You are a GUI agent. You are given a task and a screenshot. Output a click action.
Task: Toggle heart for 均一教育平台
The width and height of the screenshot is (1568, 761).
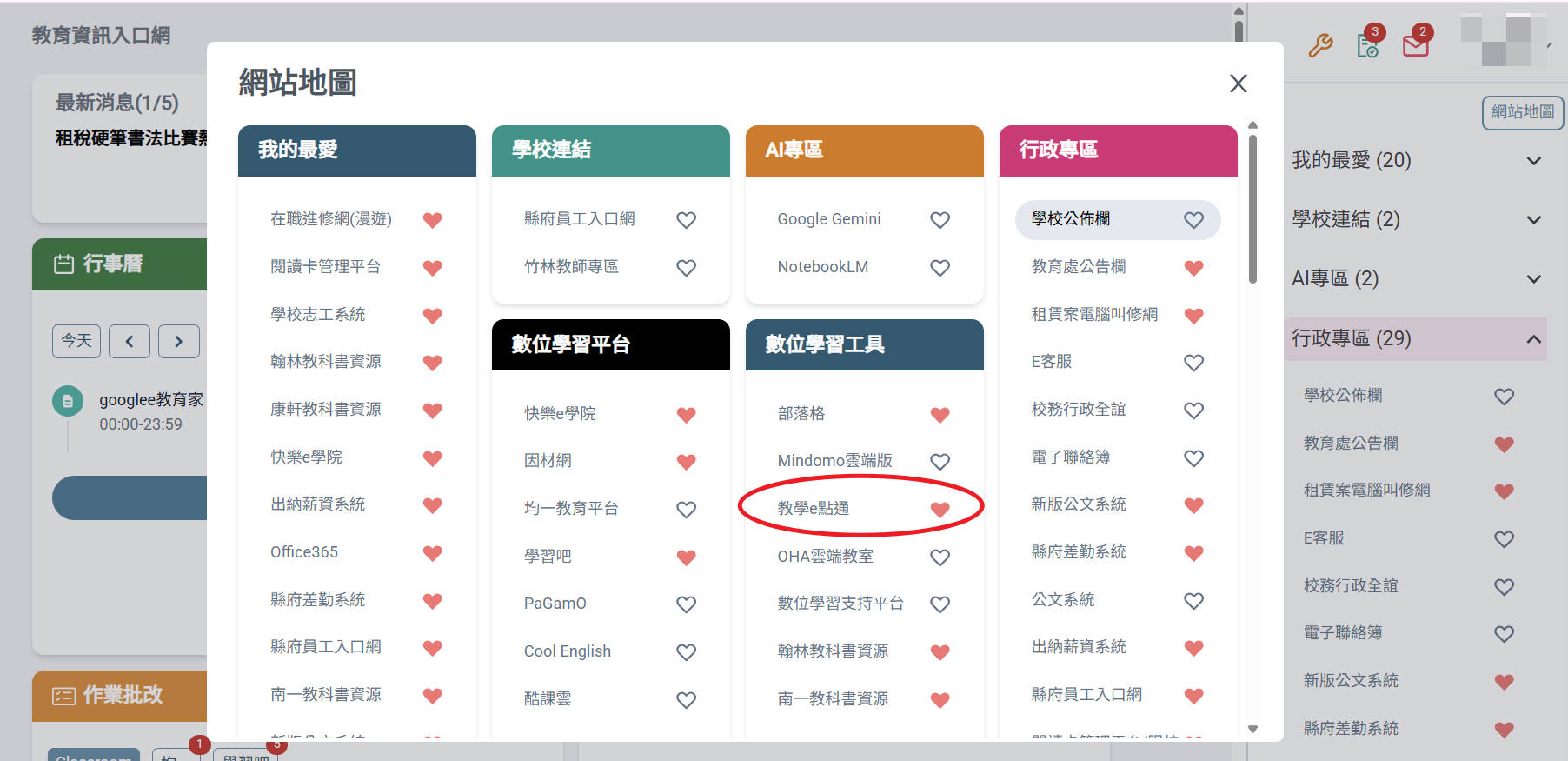[687, 510]
